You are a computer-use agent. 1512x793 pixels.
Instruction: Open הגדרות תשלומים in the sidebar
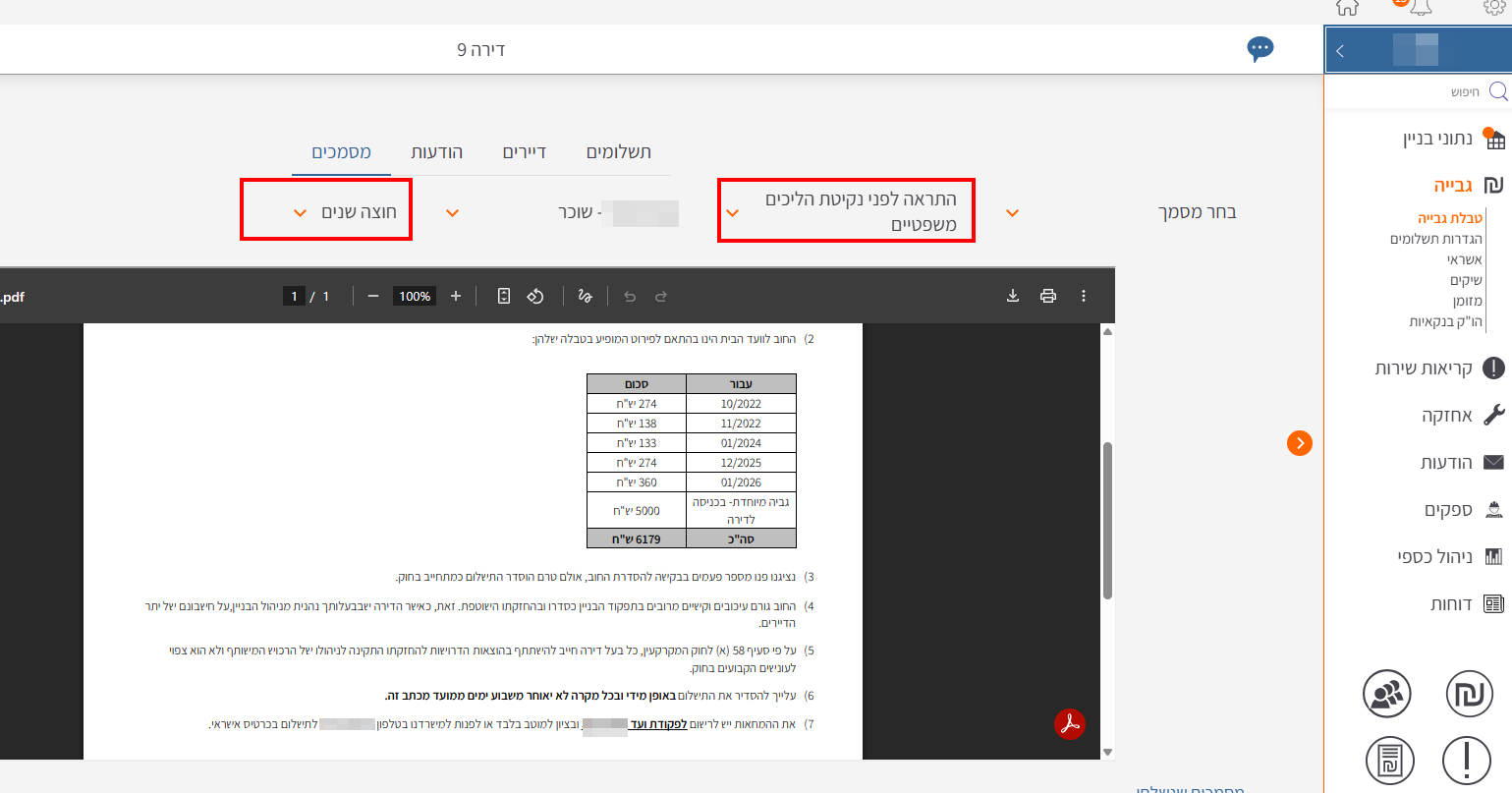coord(1435,239)
